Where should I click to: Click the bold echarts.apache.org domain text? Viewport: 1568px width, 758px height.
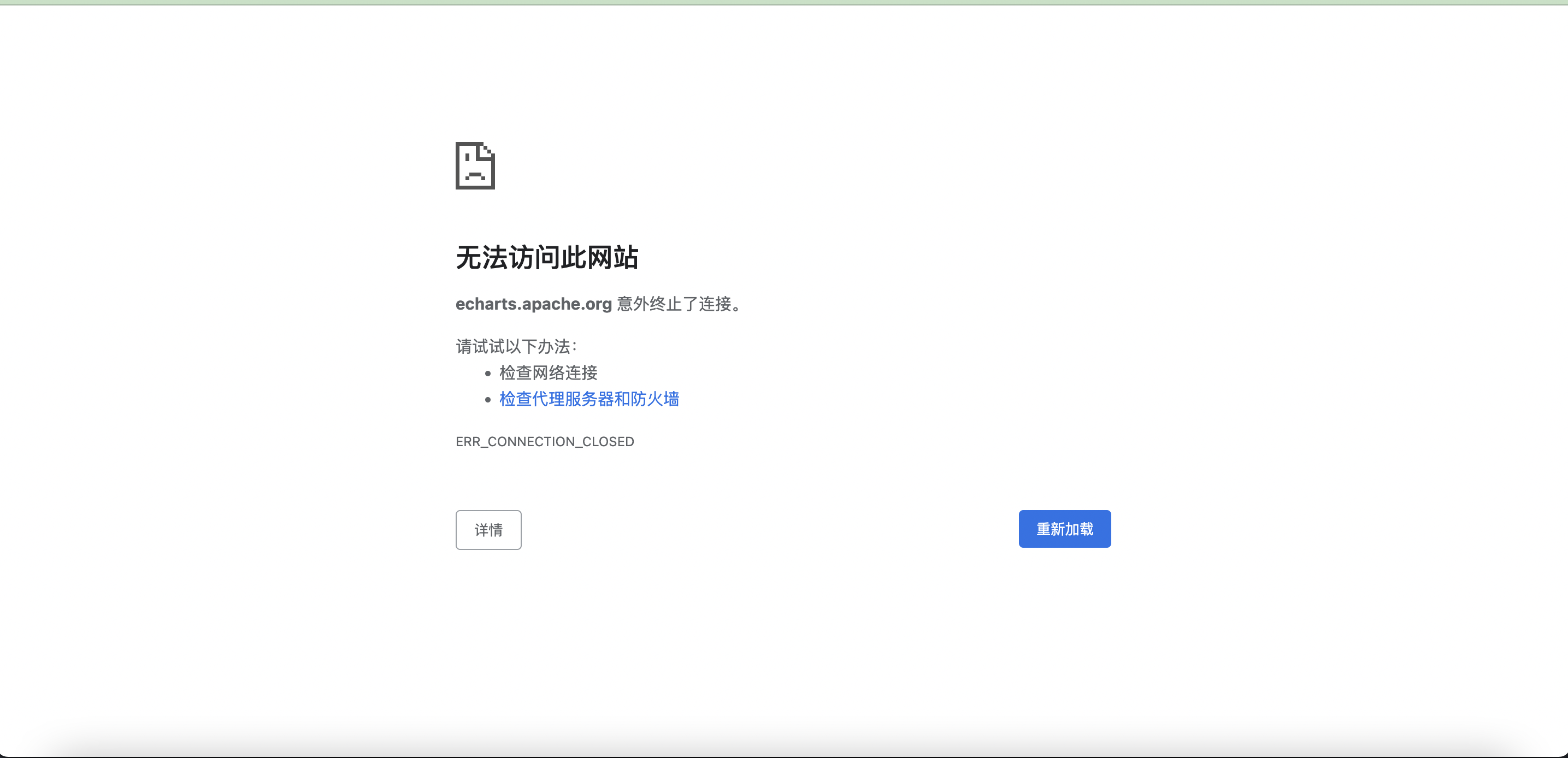click(533, 304)
